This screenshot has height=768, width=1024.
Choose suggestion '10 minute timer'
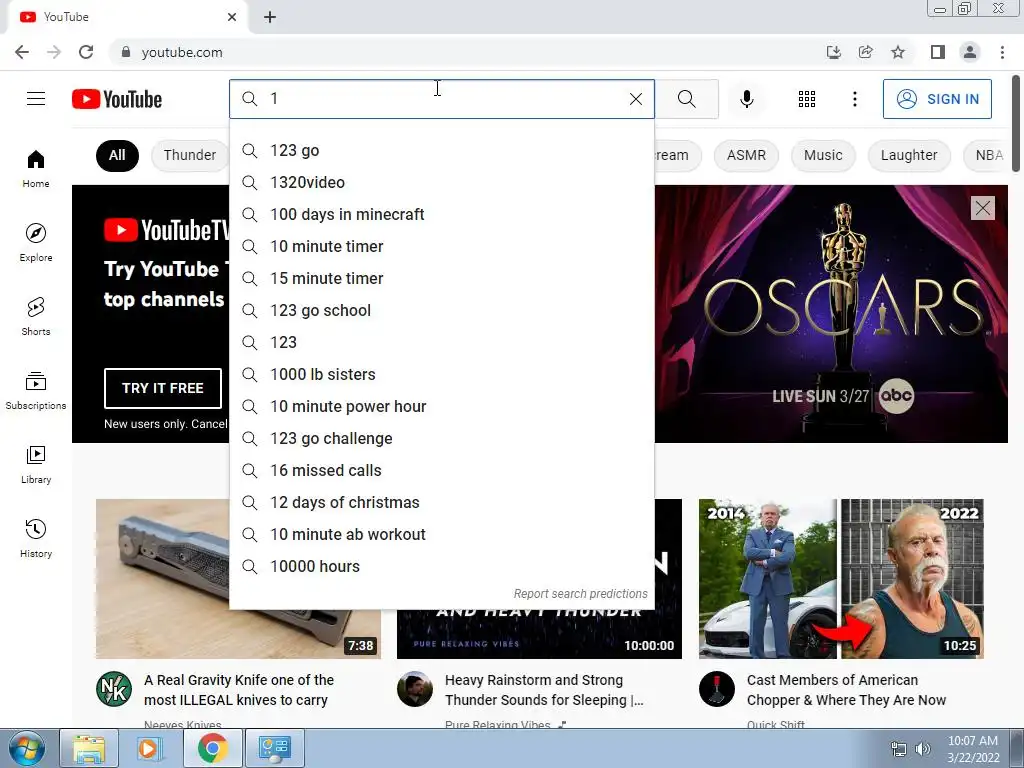pos(441,247)
